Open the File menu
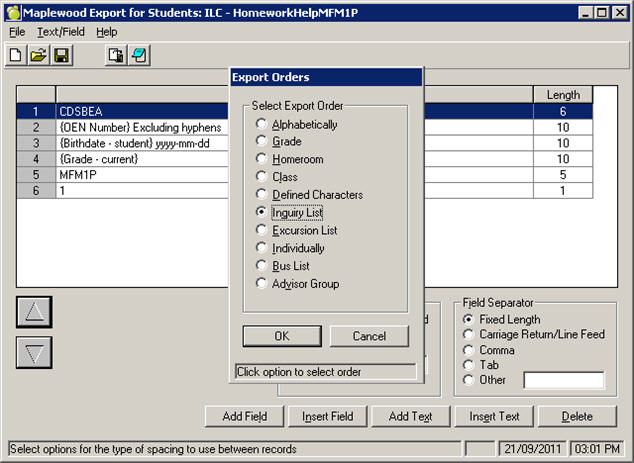The image size is (634, 463). click(17, 32)
